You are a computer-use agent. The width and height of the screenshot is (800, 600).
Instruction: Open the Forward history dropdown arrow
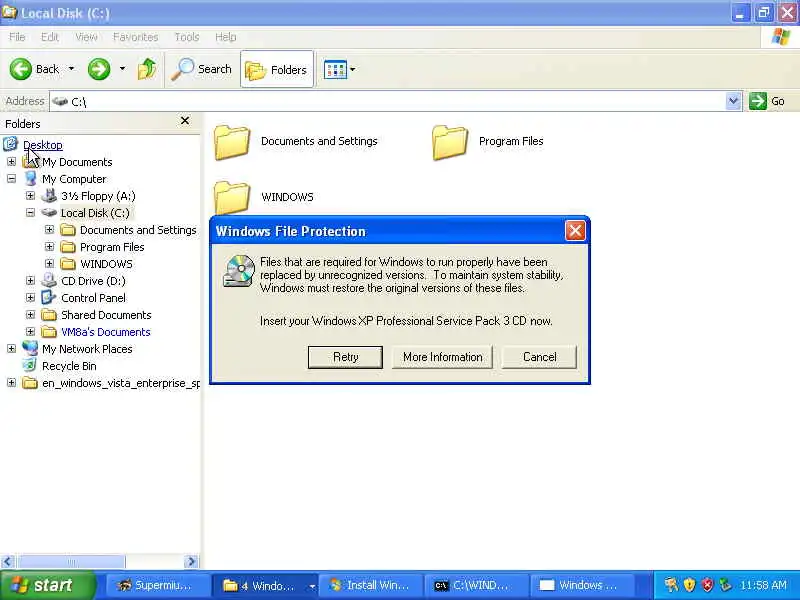(x=122, y=69)
